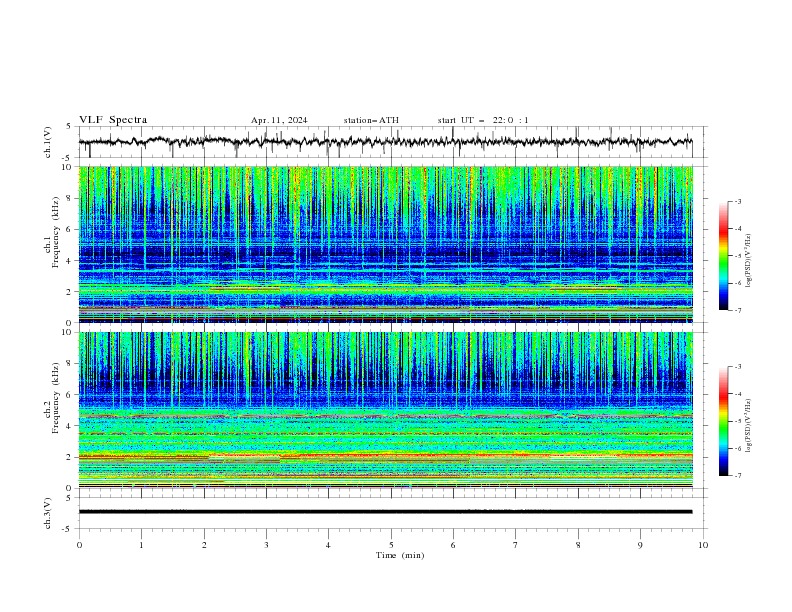This screenshot has height=612, width=792.
Task: Click the "-7" tick on ch.2 colorbar
Action: pyautogui.click(x=738, y=476)
